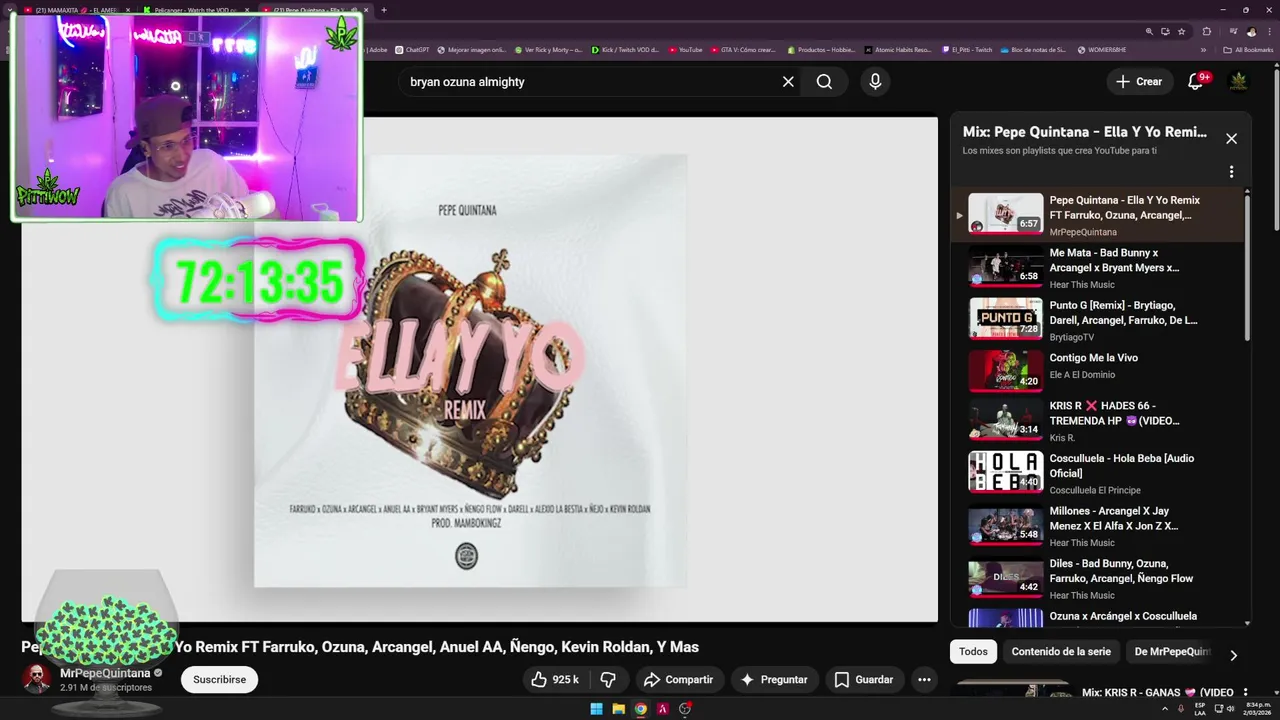This screenshot has width=1280, height=720.
Task: Open the Bloc de notas bookmark
Action: (1033, 49)
